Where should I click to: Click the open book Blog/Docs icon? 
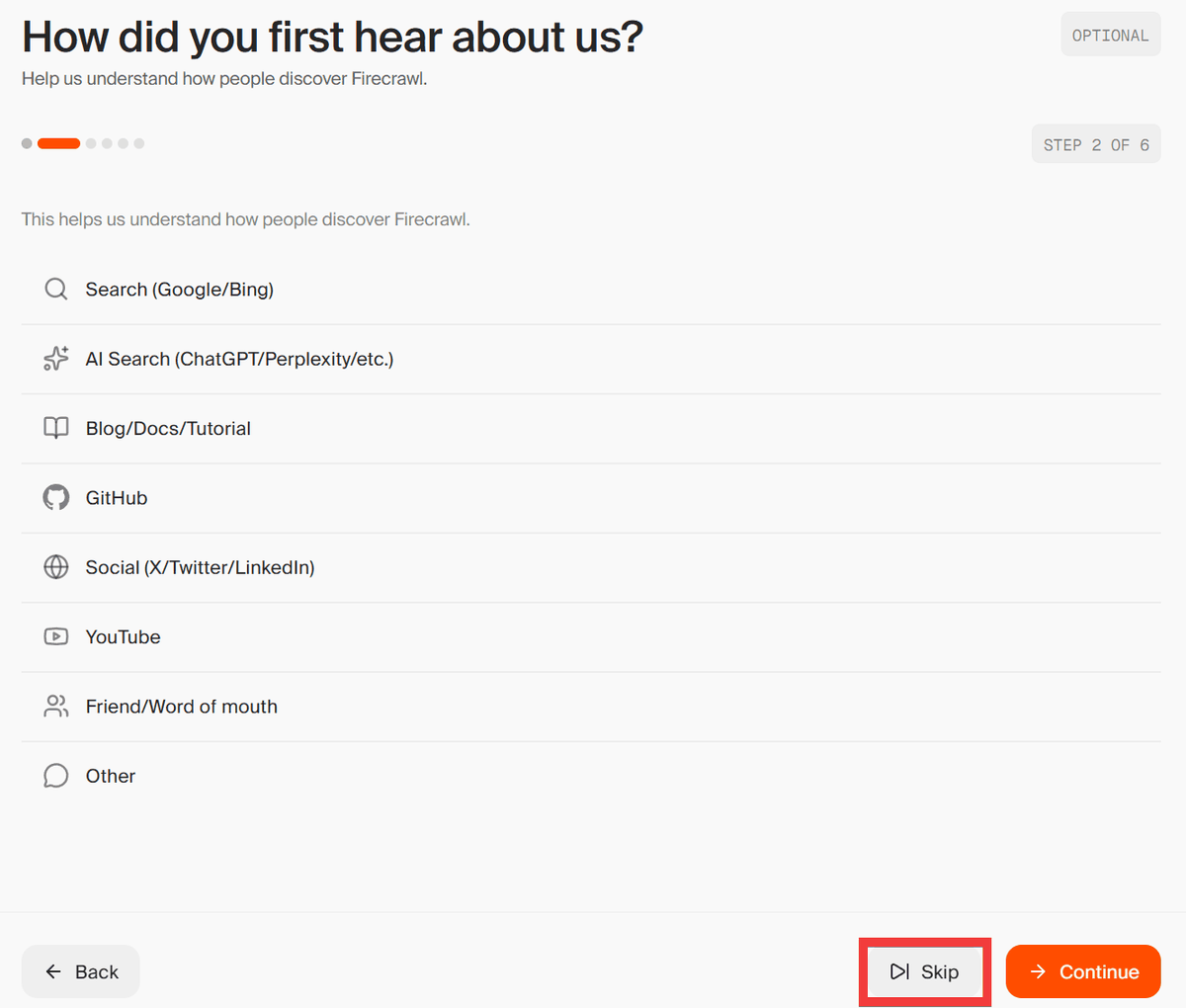pyautogui.click(x=56, y=428)
